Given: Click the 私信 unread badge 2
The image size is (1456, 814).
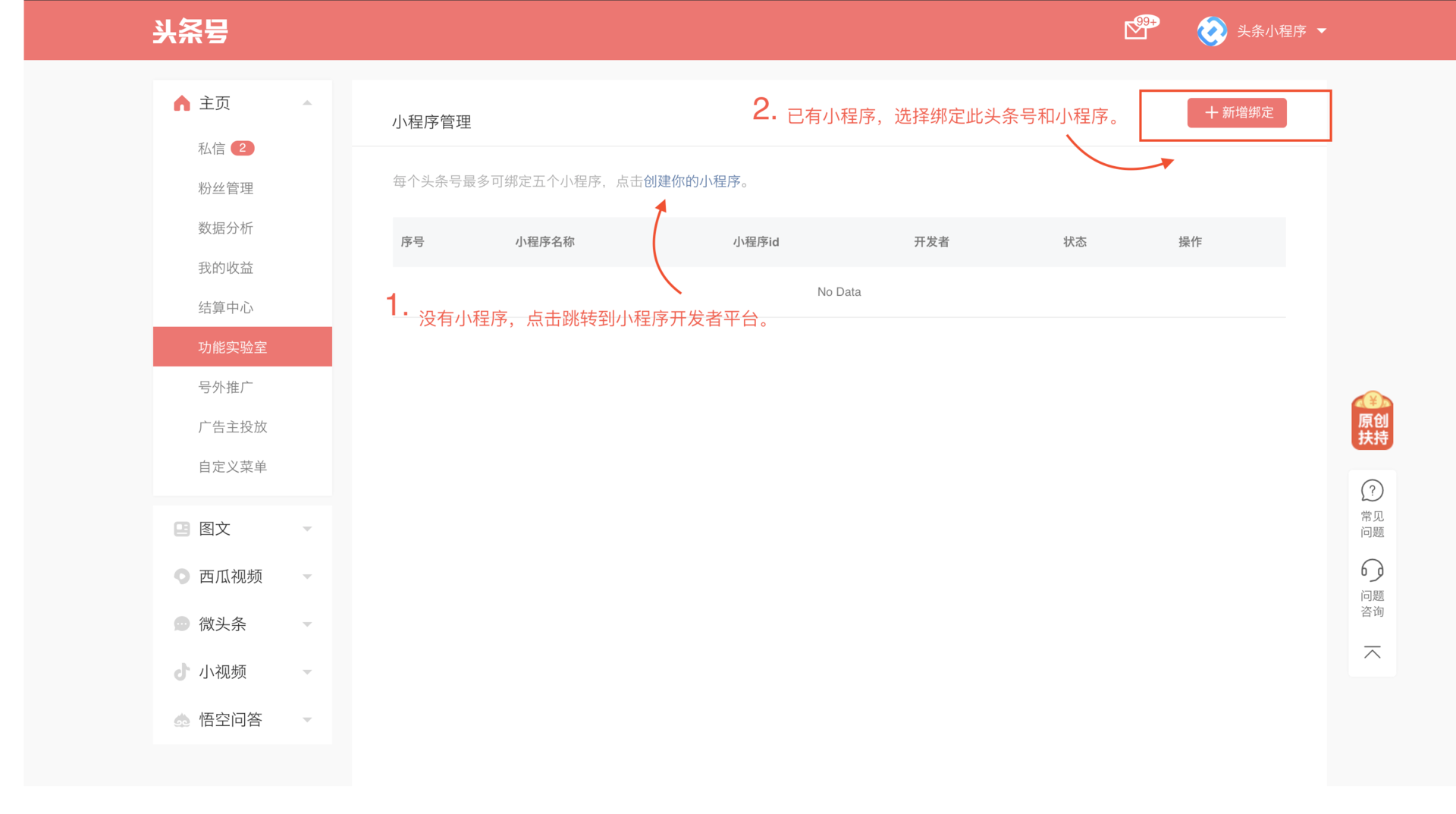Looking at the screenshot, I should pos(243,148).
